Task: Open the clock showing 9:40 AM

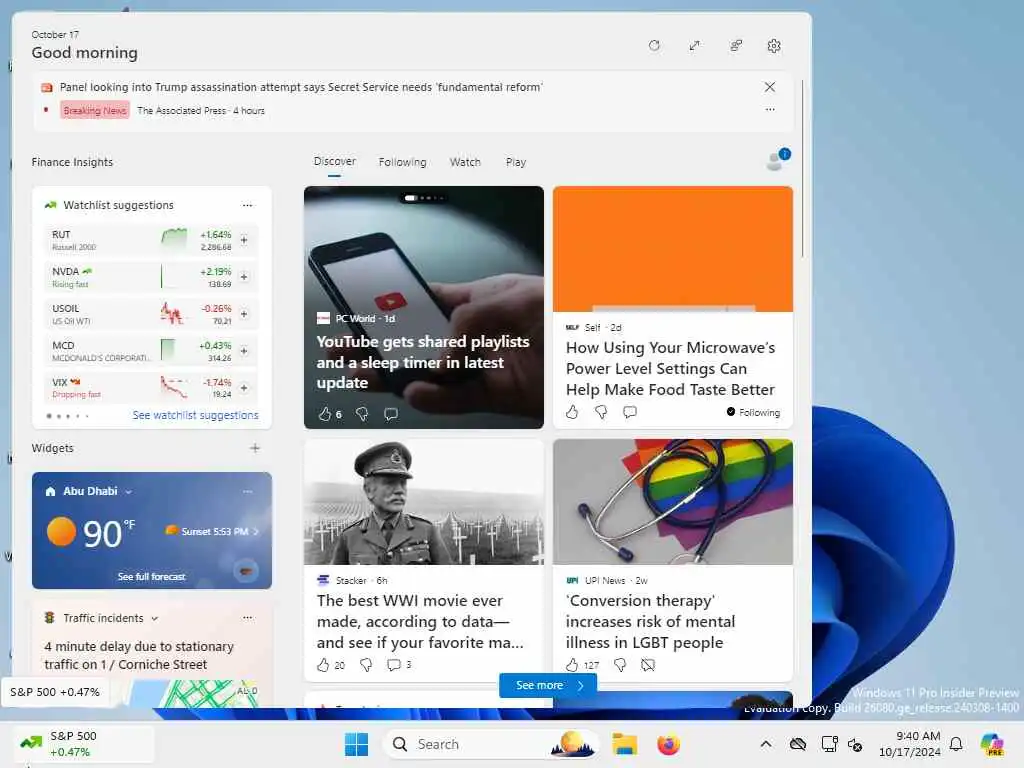Action: coord(909,744)
